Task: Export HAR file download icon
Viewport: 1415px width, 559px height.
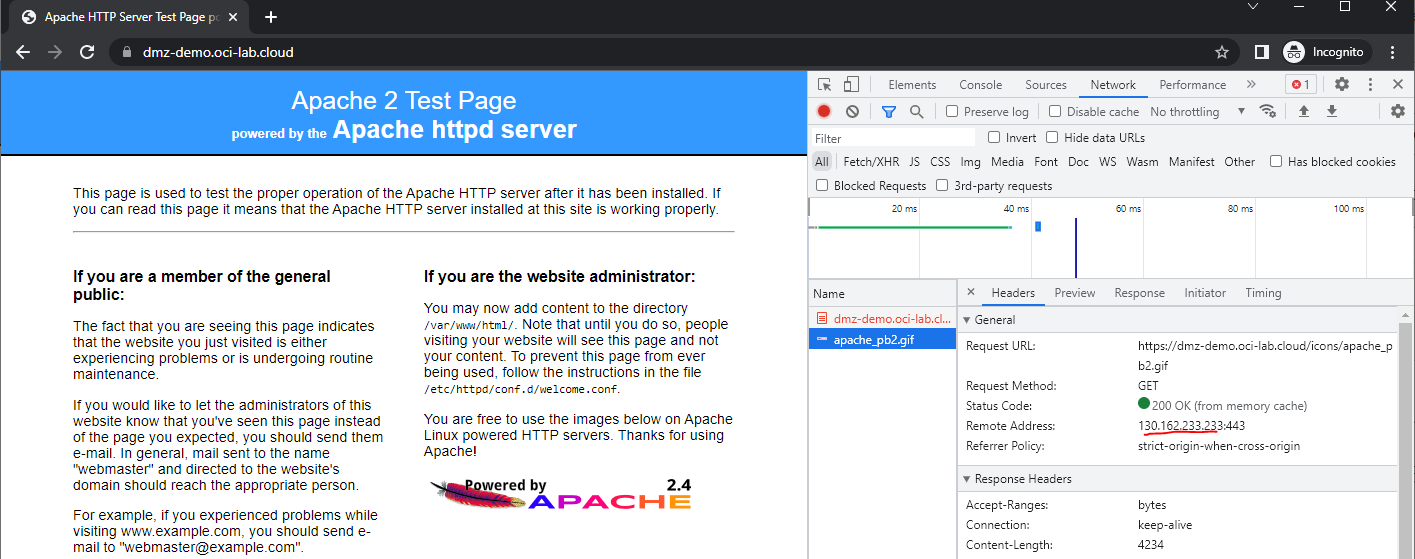Action: point(1332,111)
